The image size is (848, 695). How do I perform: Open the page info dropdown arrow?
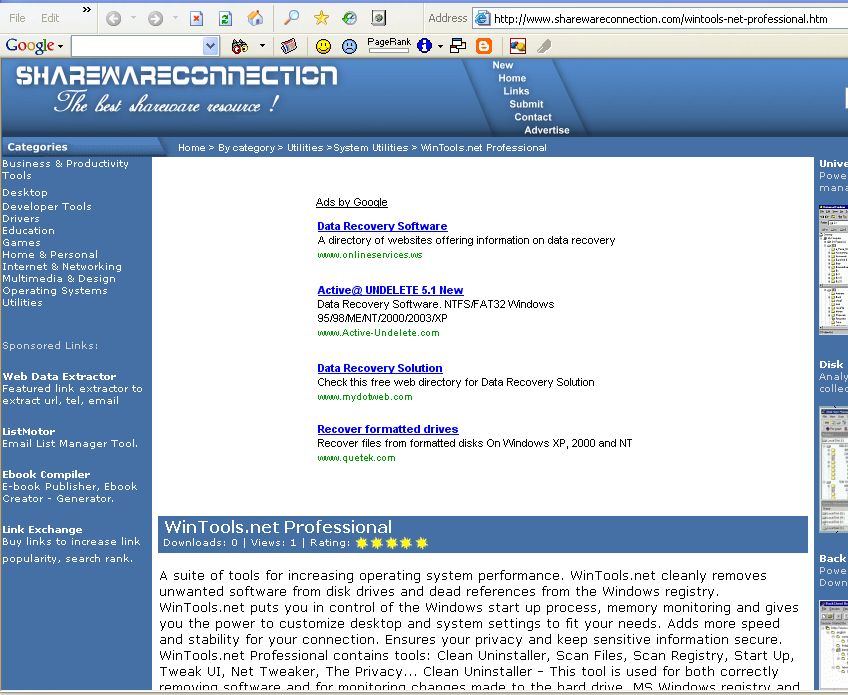tap(440, 46)
